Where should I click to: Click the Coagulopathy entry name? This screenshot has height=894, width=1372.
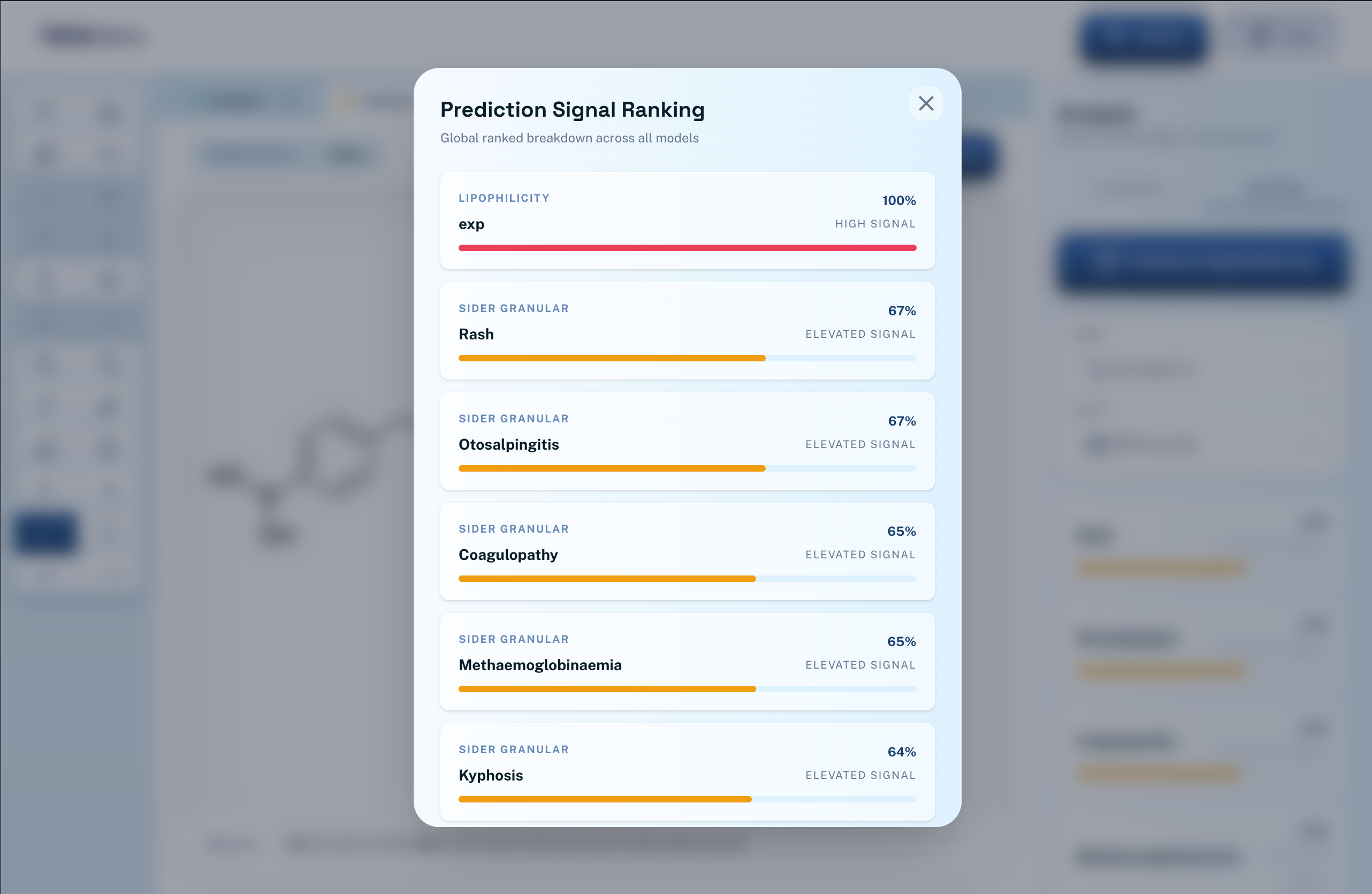click(507, 554)
